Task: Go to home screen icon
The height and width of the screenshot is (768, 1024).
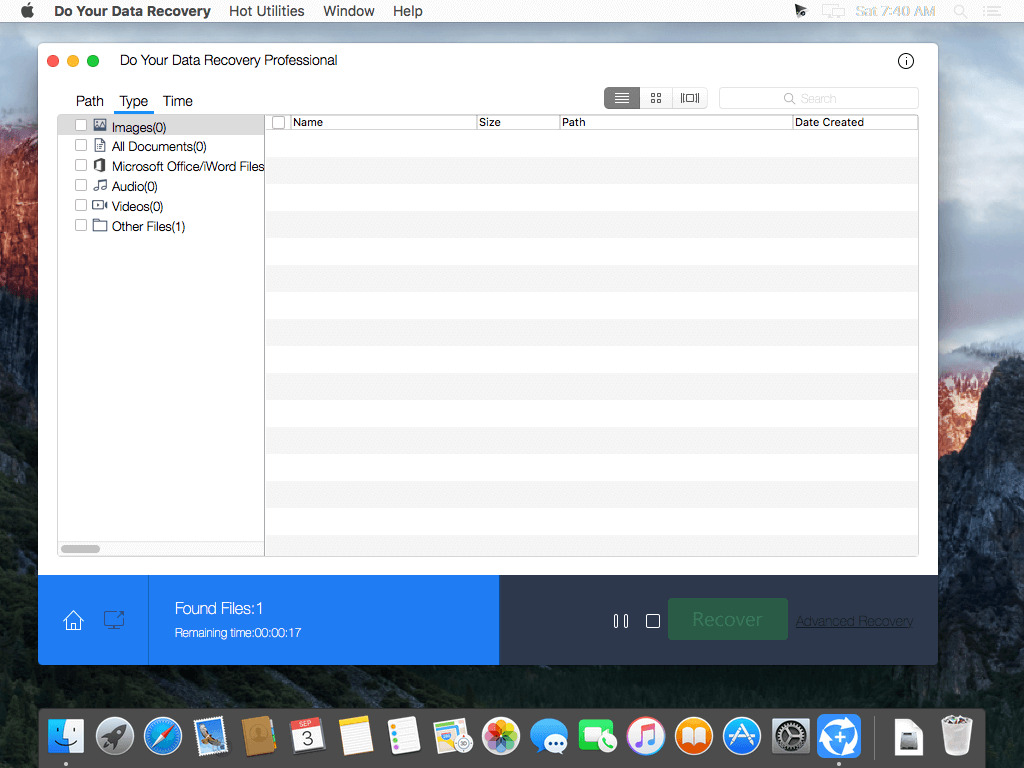Action: pyautogui.click(x=73, y=620)
